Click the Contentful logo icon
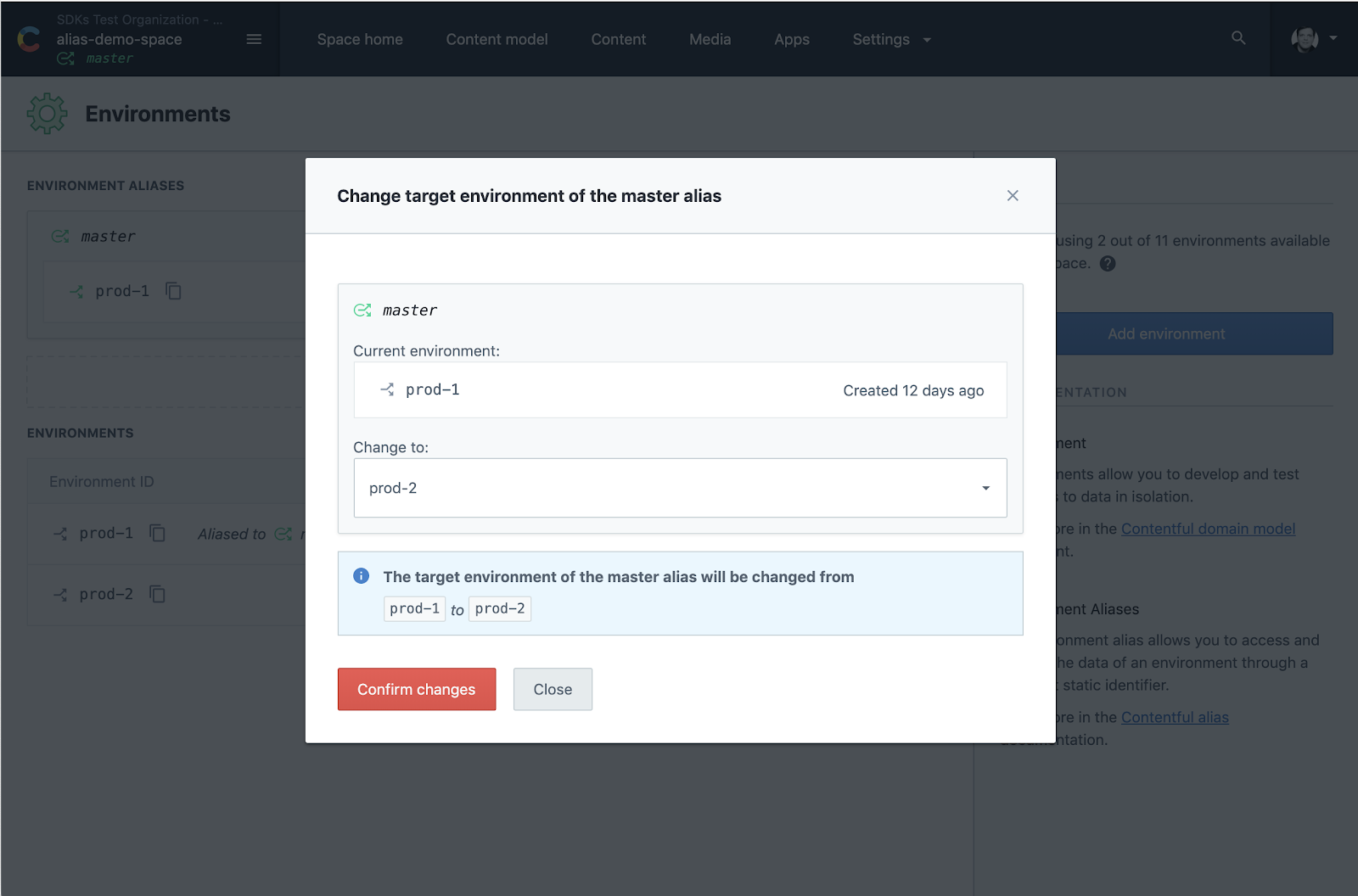Screen dimensions: 1358x896 (x=29, y=39)
